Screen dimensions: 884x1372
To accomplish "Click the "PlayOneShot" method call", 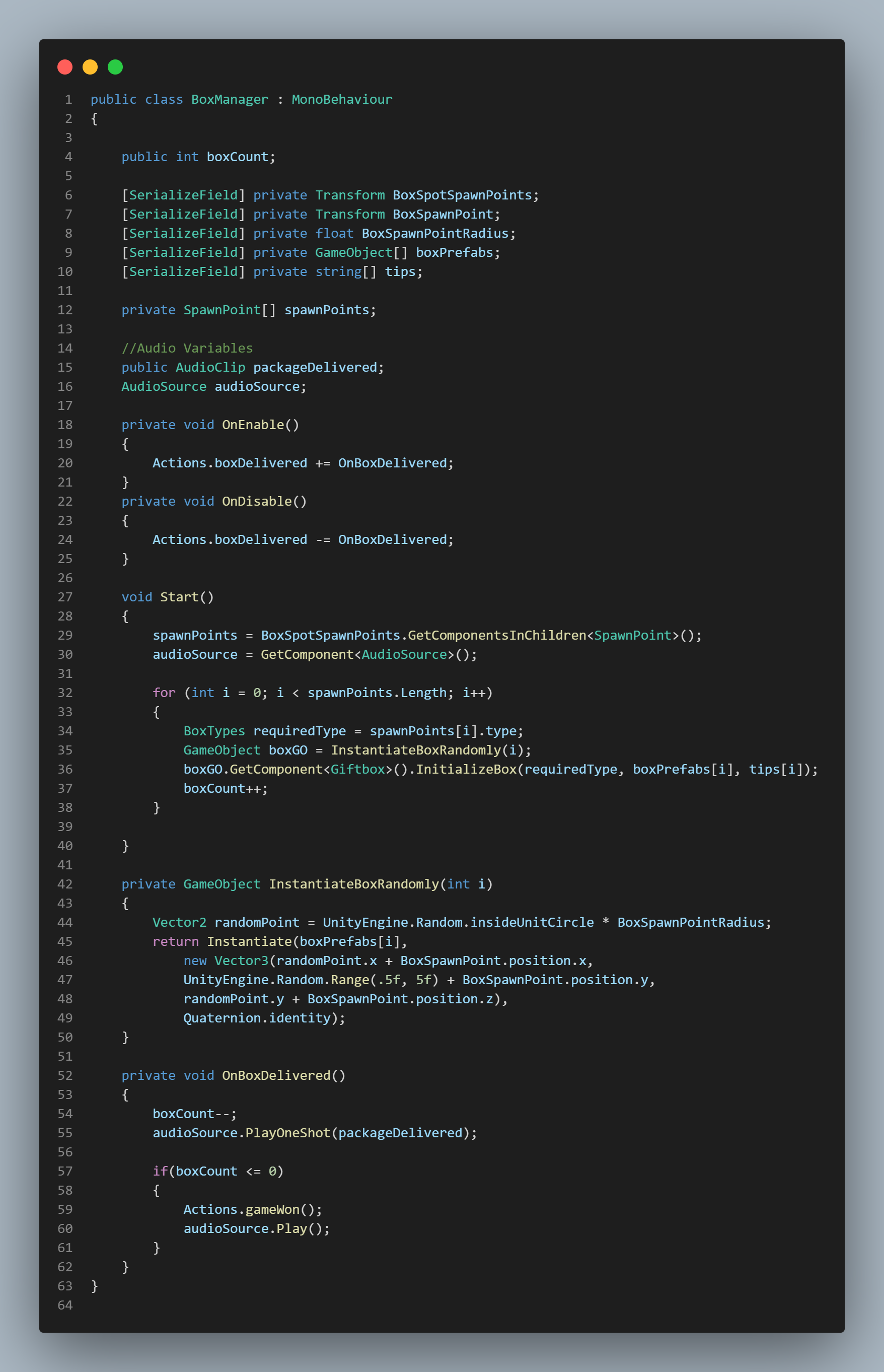I will click(288, 1133).
